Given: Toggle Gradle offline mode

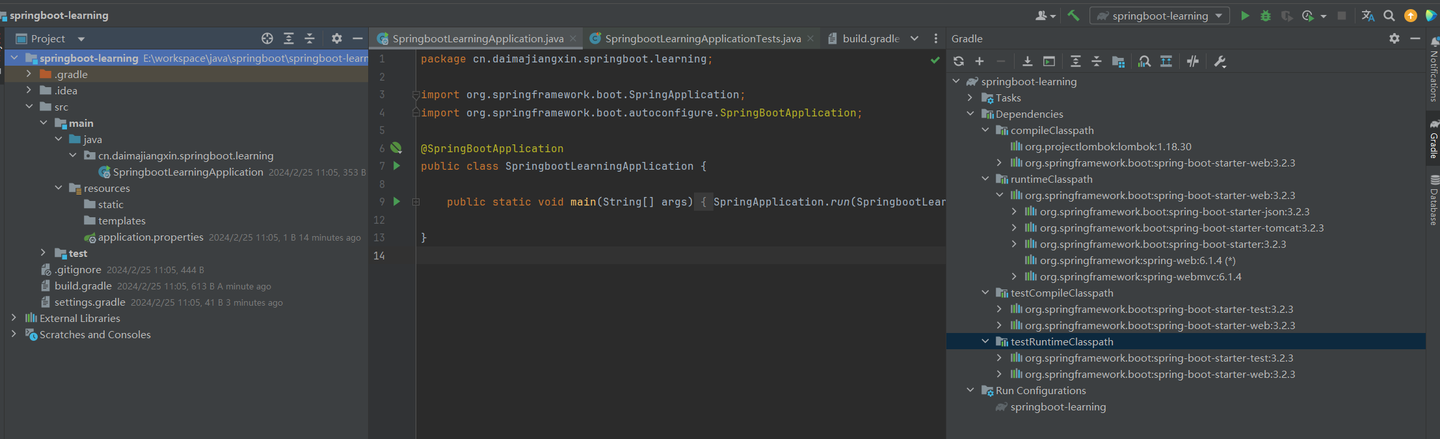Looking at the screenshot, I should click(x=1192, y=62).
